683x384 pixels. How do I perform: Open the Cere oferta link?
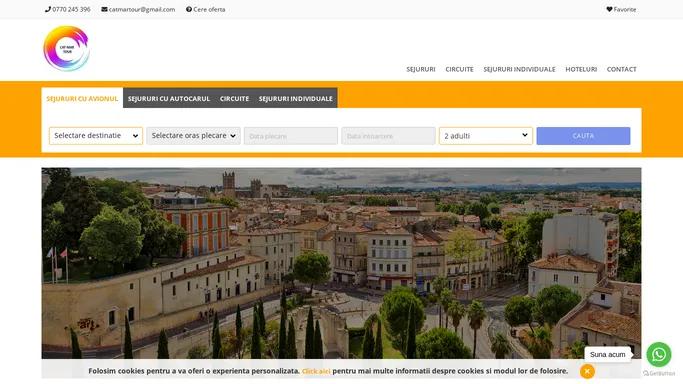209,9
